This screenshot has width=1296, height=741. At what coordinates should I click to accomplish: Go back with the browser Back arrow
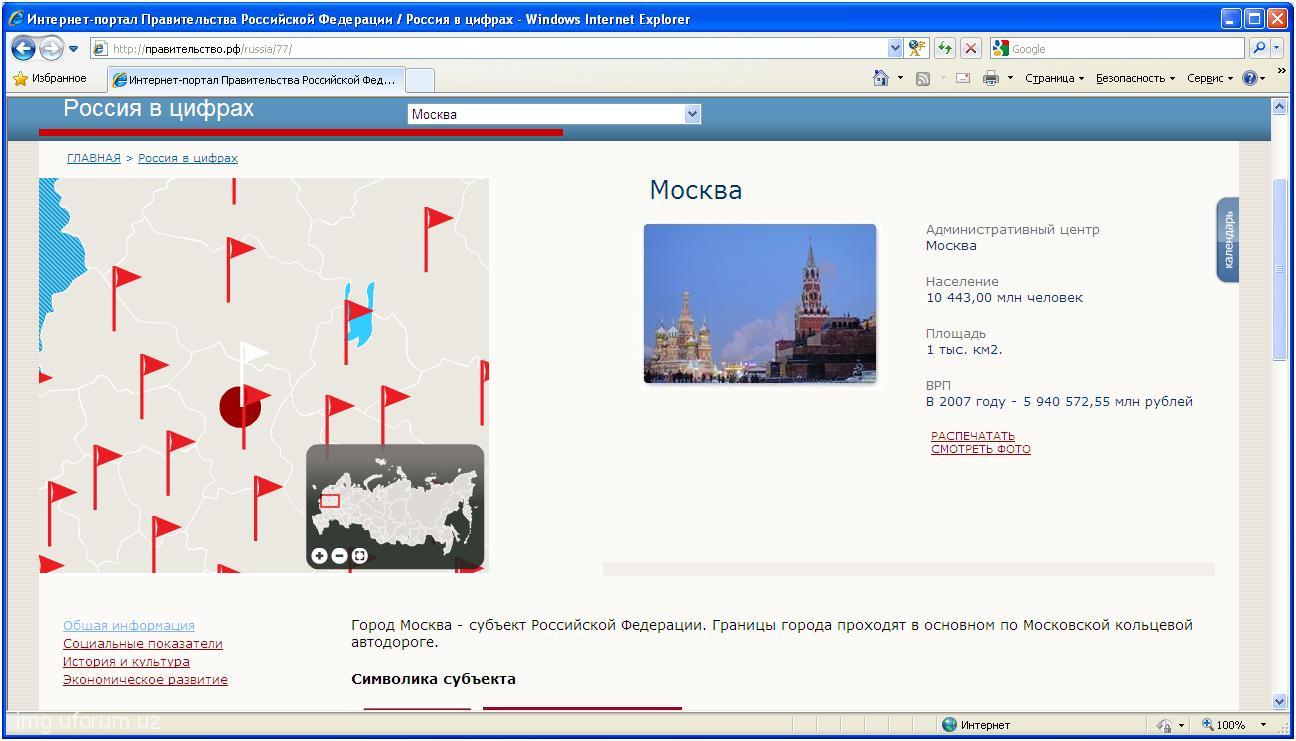tap(23, 48)
